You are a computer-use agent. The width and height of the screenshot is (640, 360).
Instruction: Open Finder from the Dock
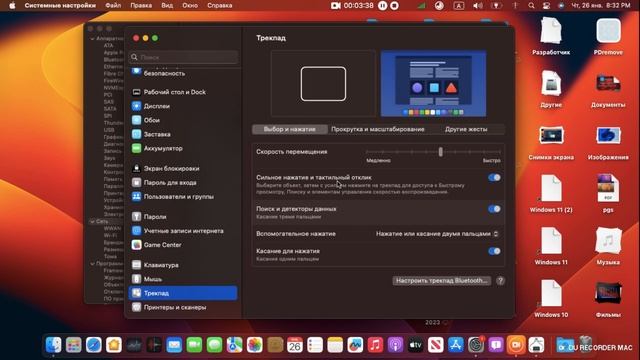tap(53, 345)
